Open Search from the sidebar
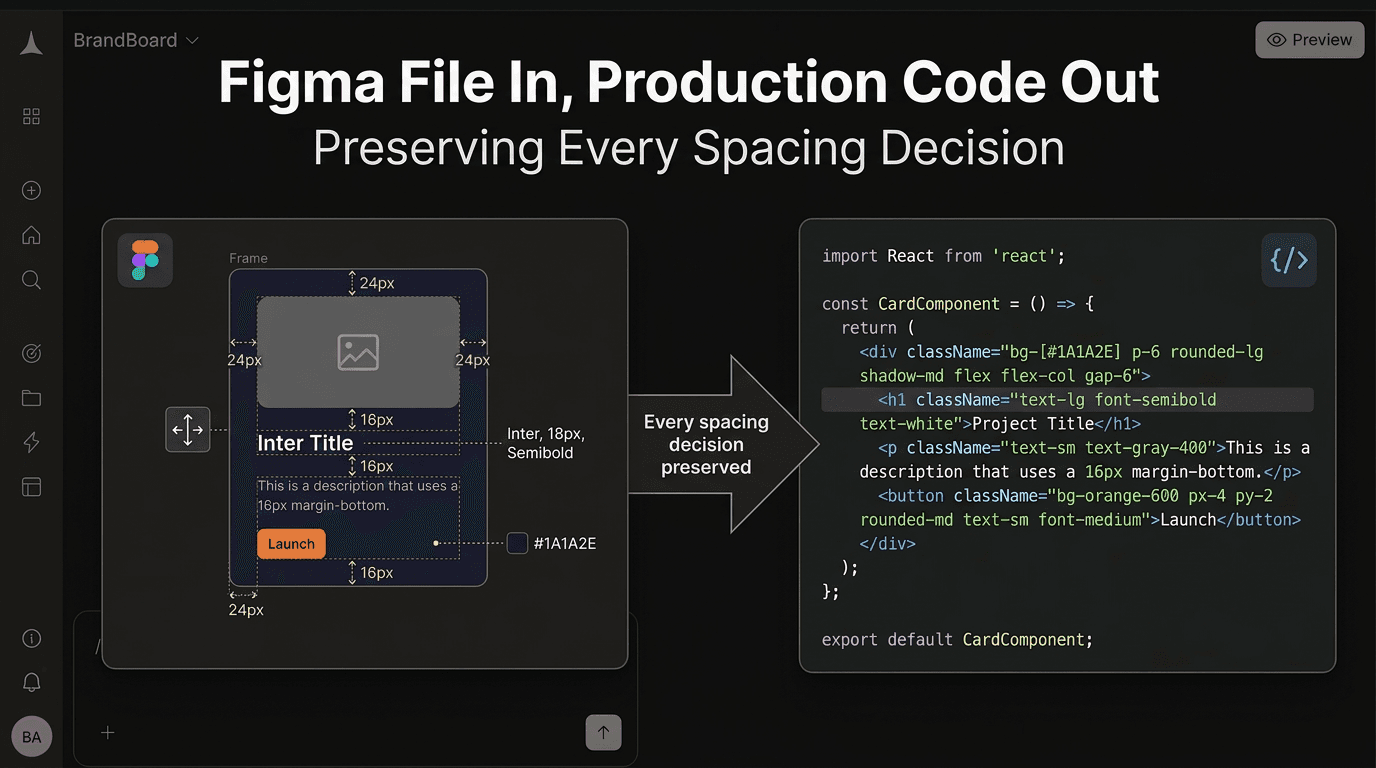This screenshot has height=768, width=1376. pos(31,280)
